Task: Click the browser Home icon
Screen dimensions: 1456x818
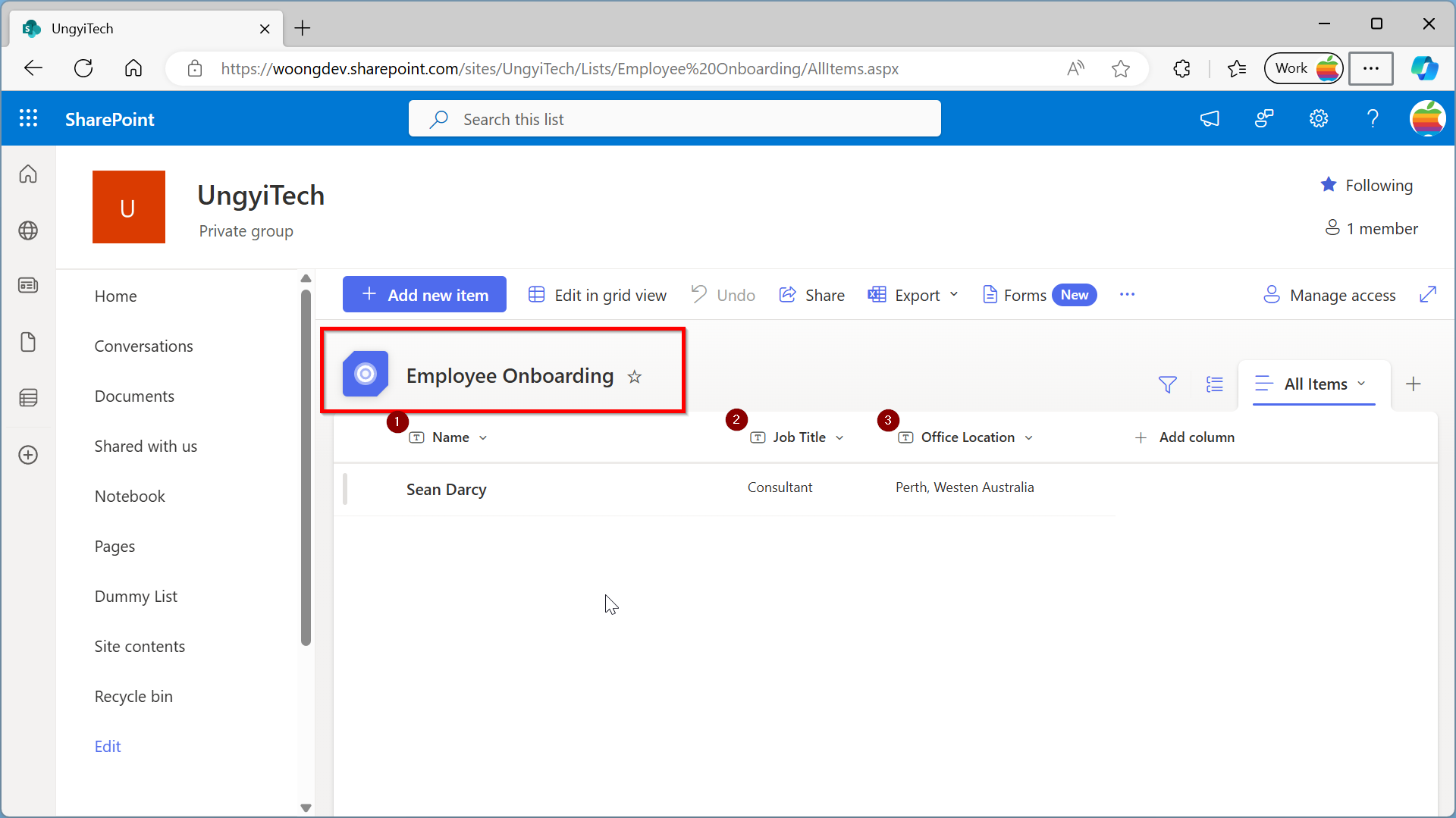Action: pos(133,68)
